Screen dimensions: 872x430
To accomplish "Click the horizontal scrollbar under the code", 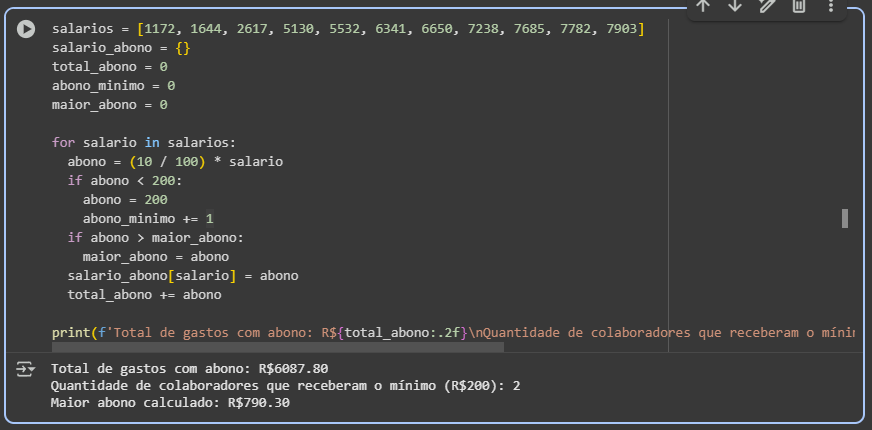I will tap(278, 347).
